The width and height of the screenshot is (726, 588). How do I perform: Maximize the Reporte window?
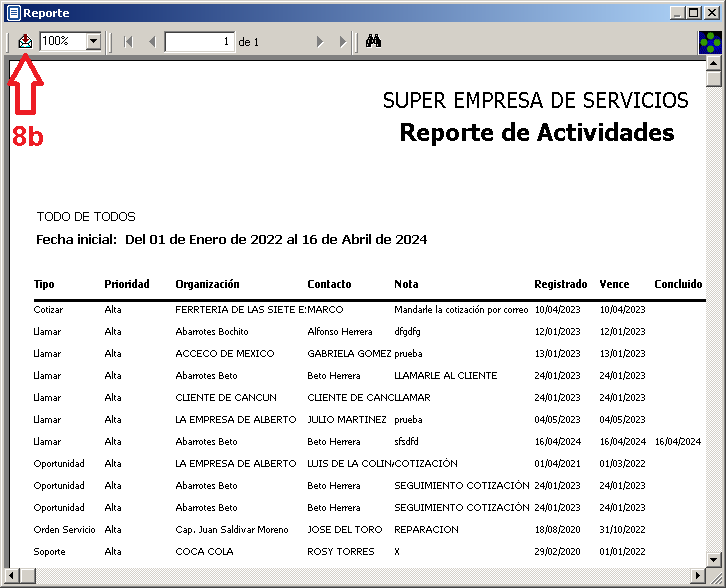[694, 13]
